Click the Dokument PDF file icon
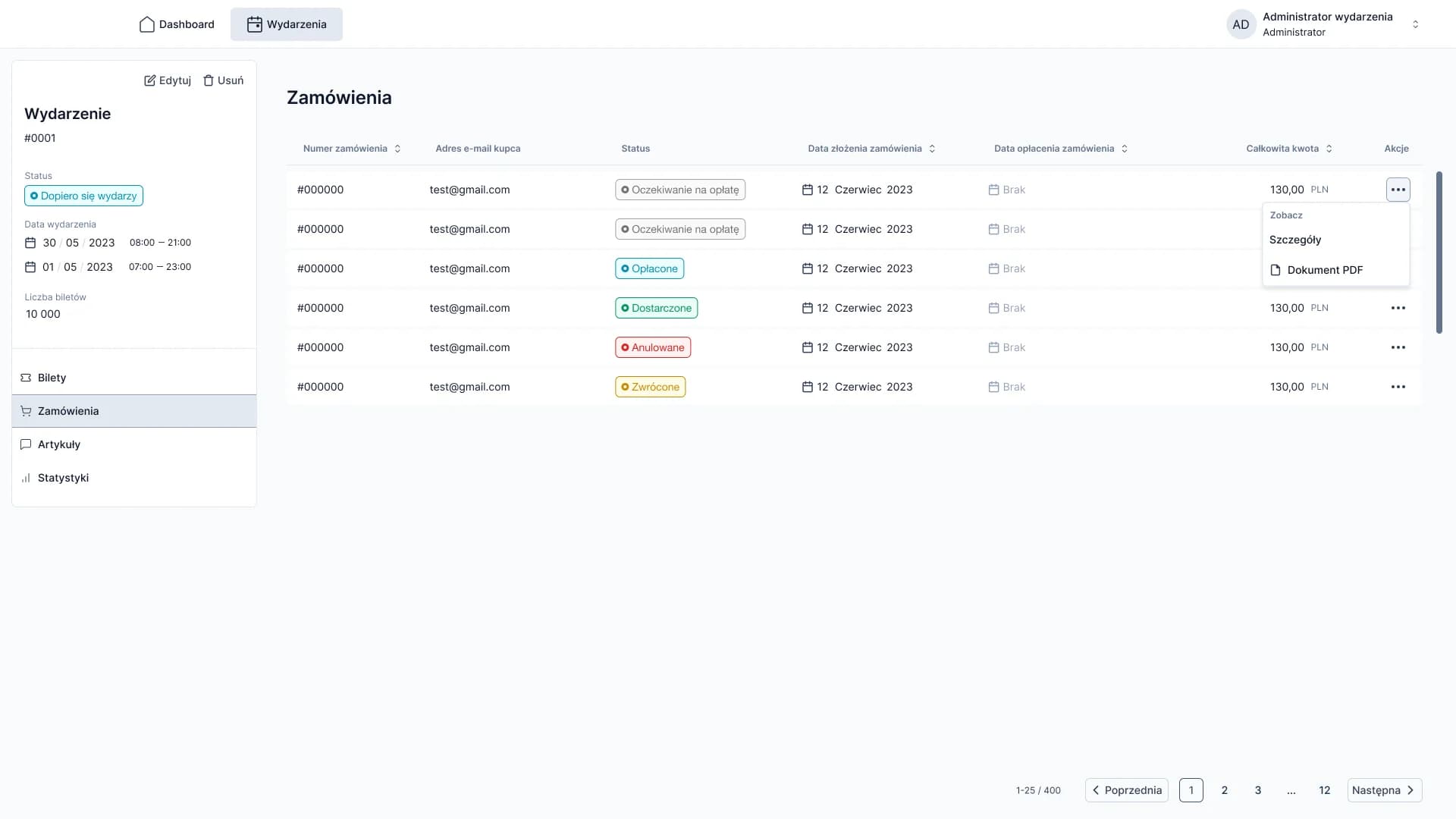This screenshot has width=1456, height=819. 1276,270
